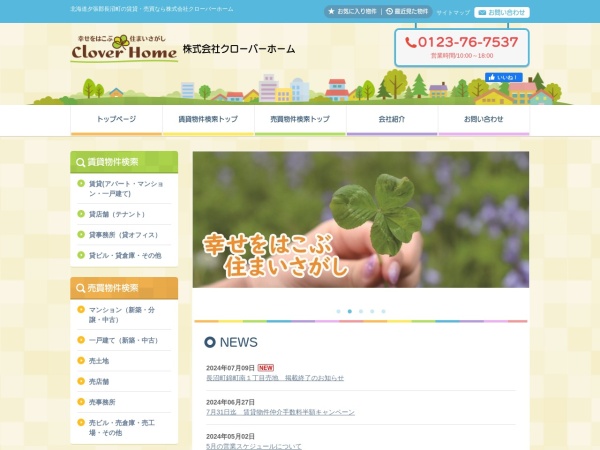The image size is (600, 450).
Task: Open 賃貸物件検索トップ menu tab
Action: (x=208, y=119)
